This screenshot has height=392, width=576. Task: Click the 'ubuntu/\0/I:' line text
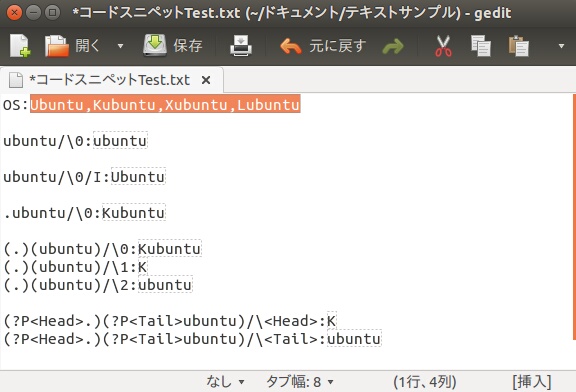tap(57, 177)
